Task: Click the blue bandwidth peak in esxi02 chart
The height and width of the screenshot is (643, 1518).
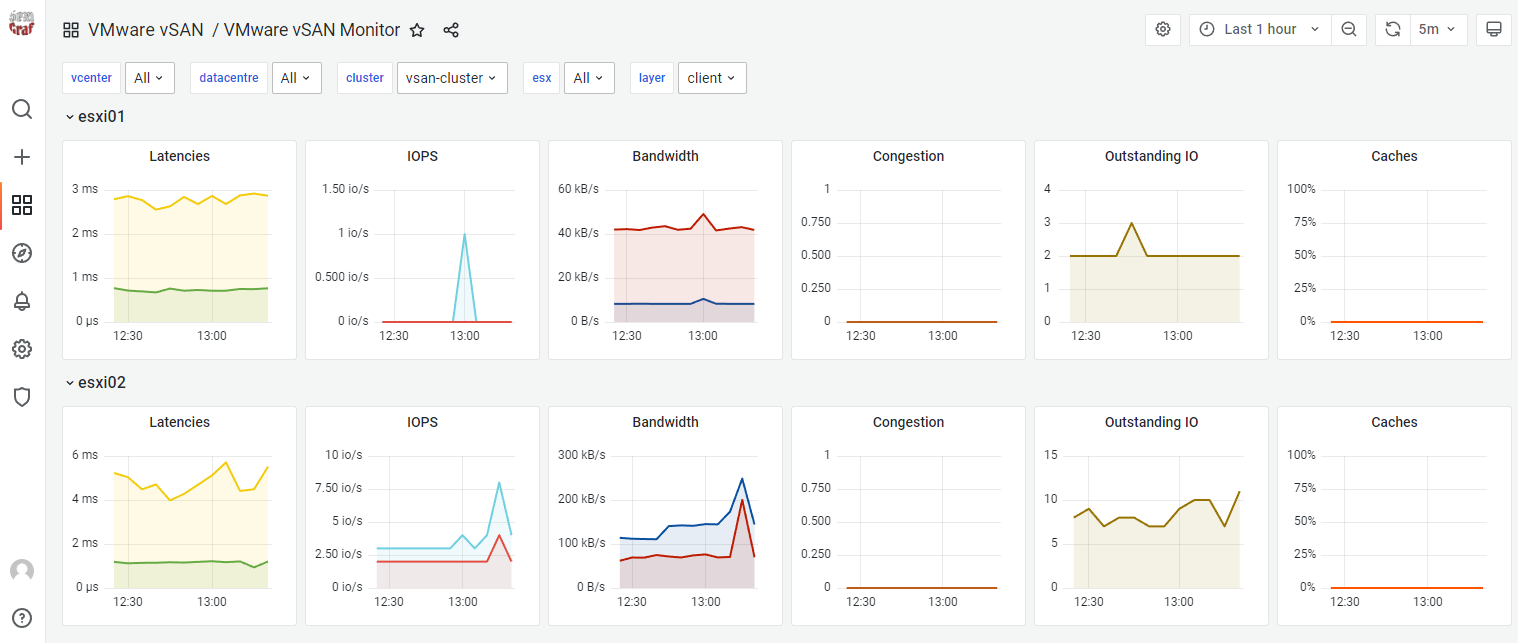Action: (x=742, y=479)
